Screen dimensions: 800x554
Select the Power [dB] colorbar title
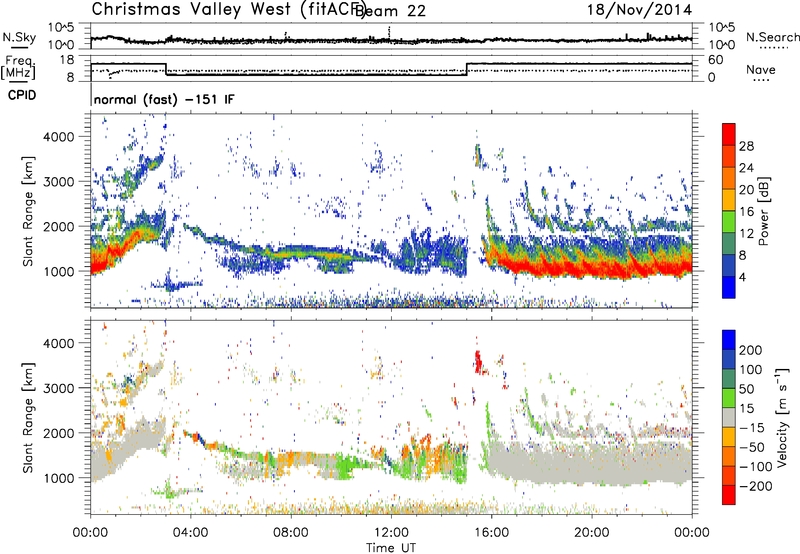764,211
